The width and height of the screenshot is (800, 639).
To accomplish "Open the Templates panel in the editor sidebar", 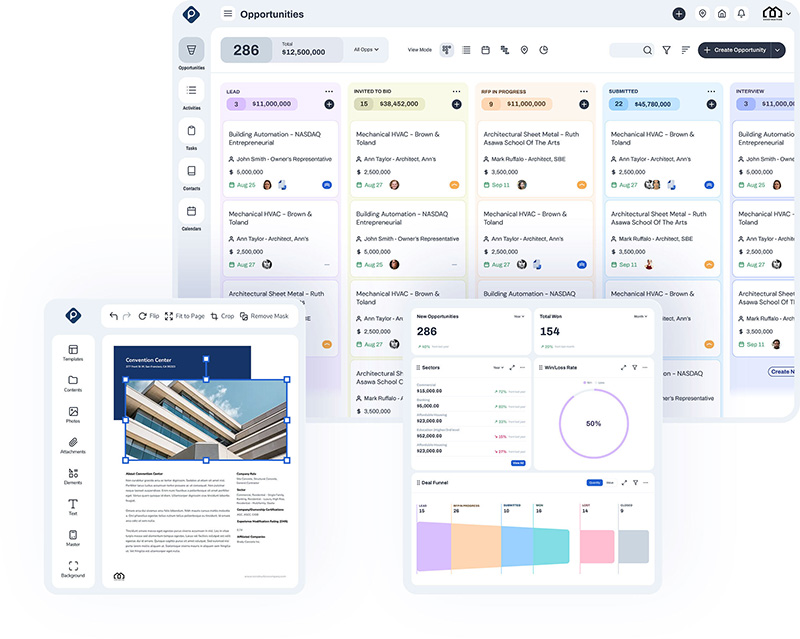I will pos(73,351).
